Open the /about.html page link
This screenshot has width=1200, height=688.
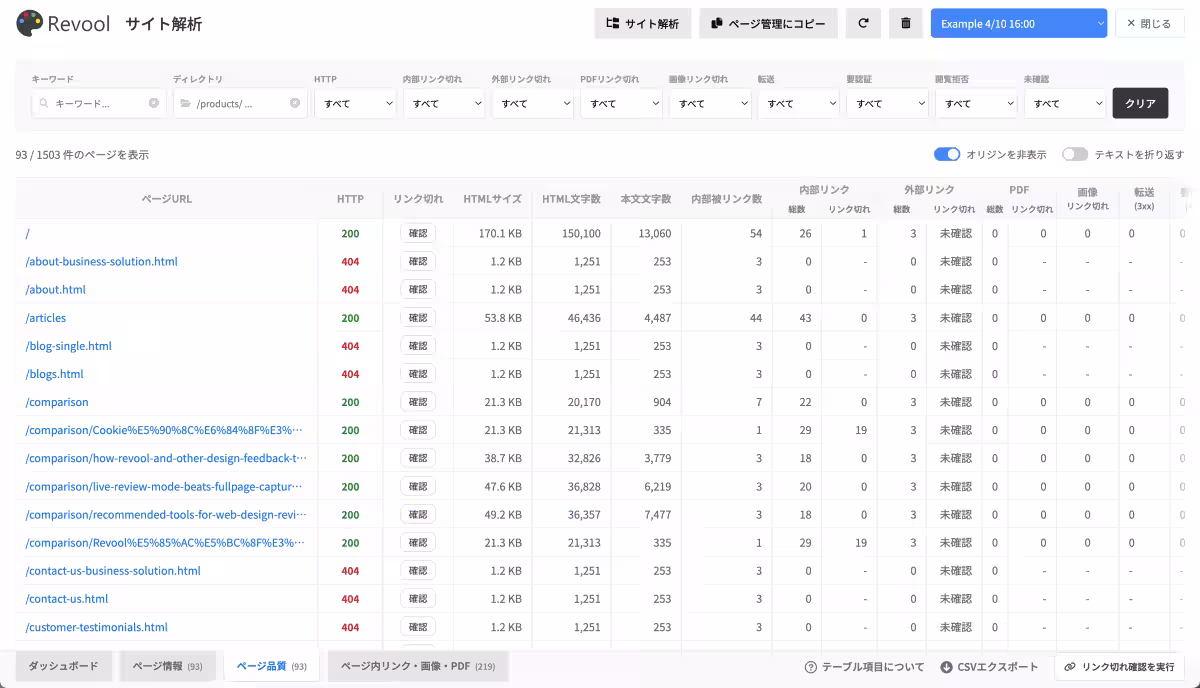(x=55, y=290)
